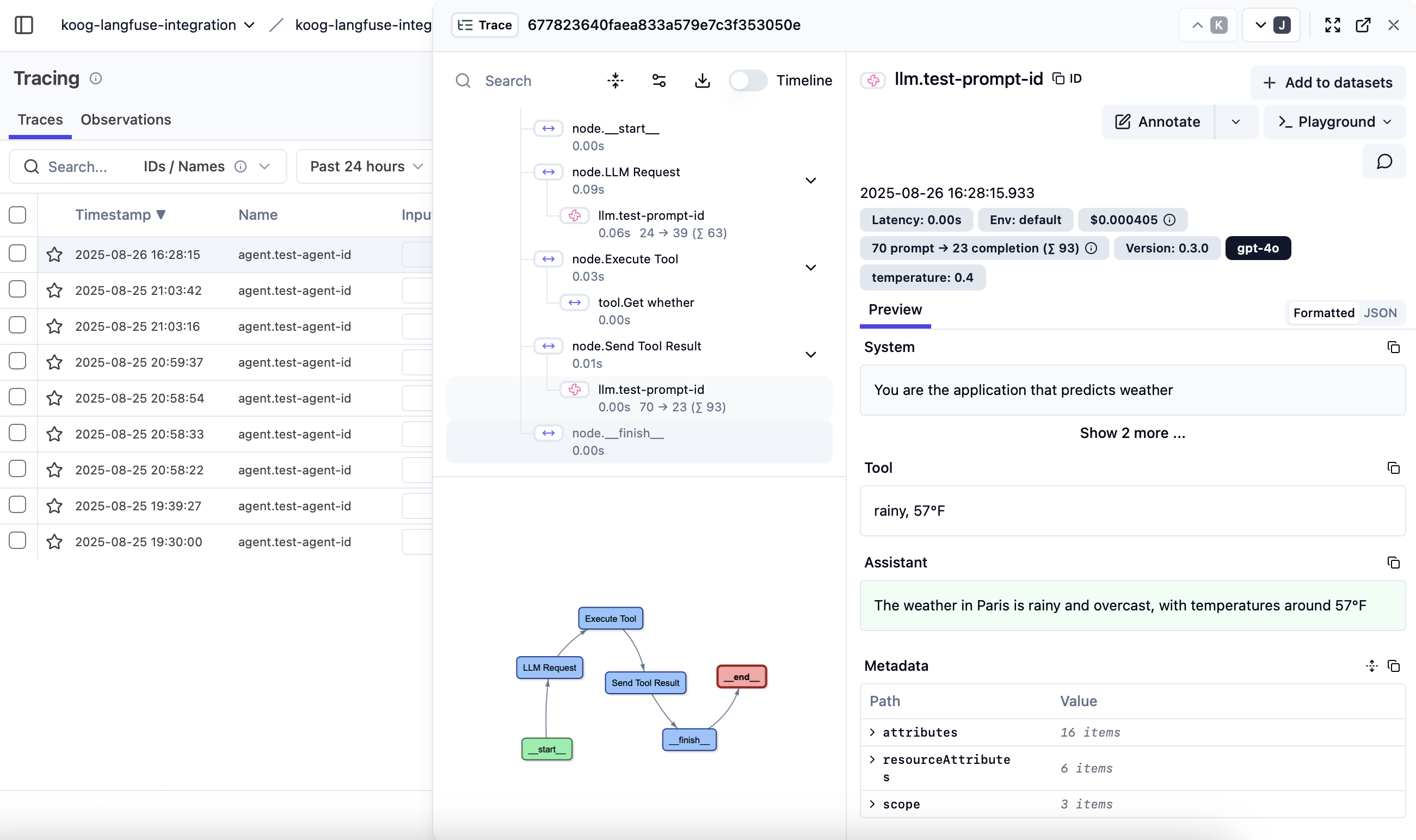Open the Playground dropdown
Viewport: 1416px width, 840px height.
click(1334, 122)
